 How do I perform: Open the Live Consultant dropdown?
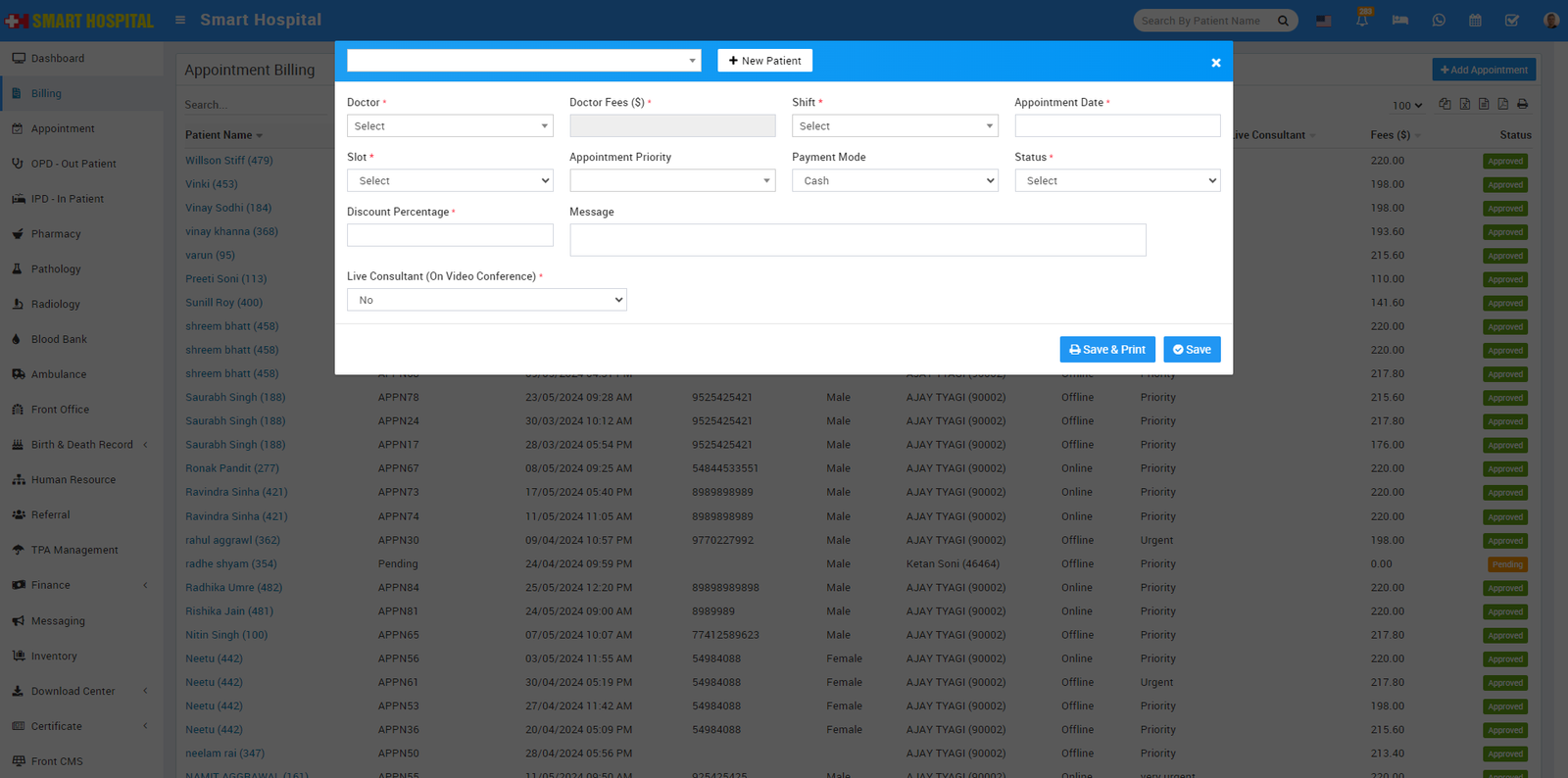pyautogui.click(x=486, y=300)
